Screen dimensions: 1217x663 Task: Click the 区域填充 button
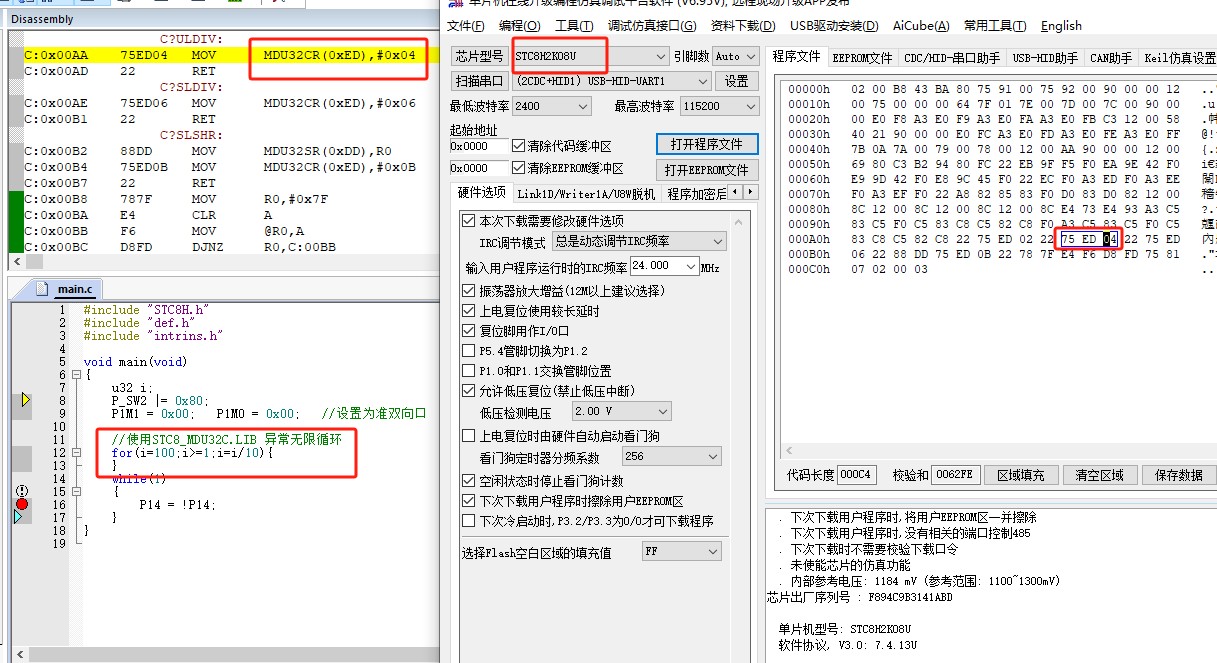tap(1020, 475)
